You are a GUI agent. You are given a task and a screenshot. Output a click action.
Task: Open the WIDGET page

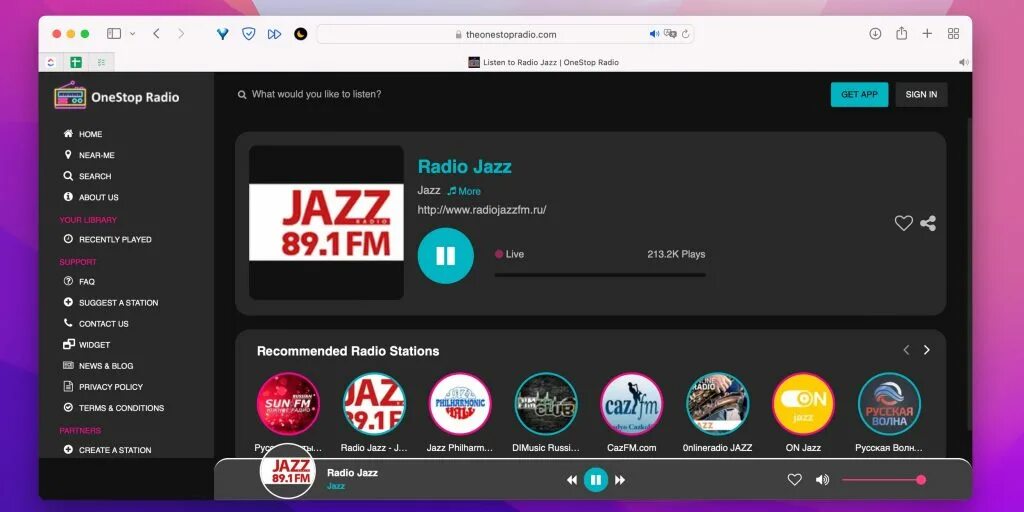point(86,345)
